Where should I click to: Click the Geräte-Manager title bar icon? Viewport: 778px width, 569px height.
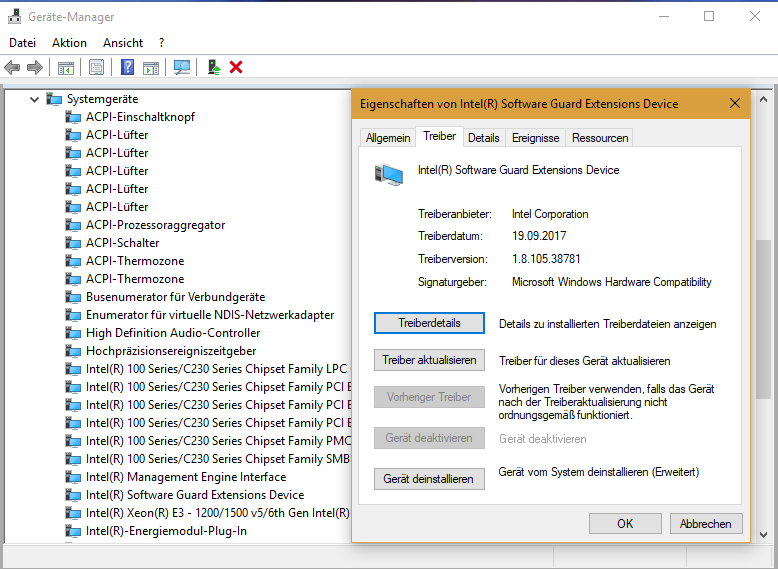pyautogui.click(x=14, y=16)
